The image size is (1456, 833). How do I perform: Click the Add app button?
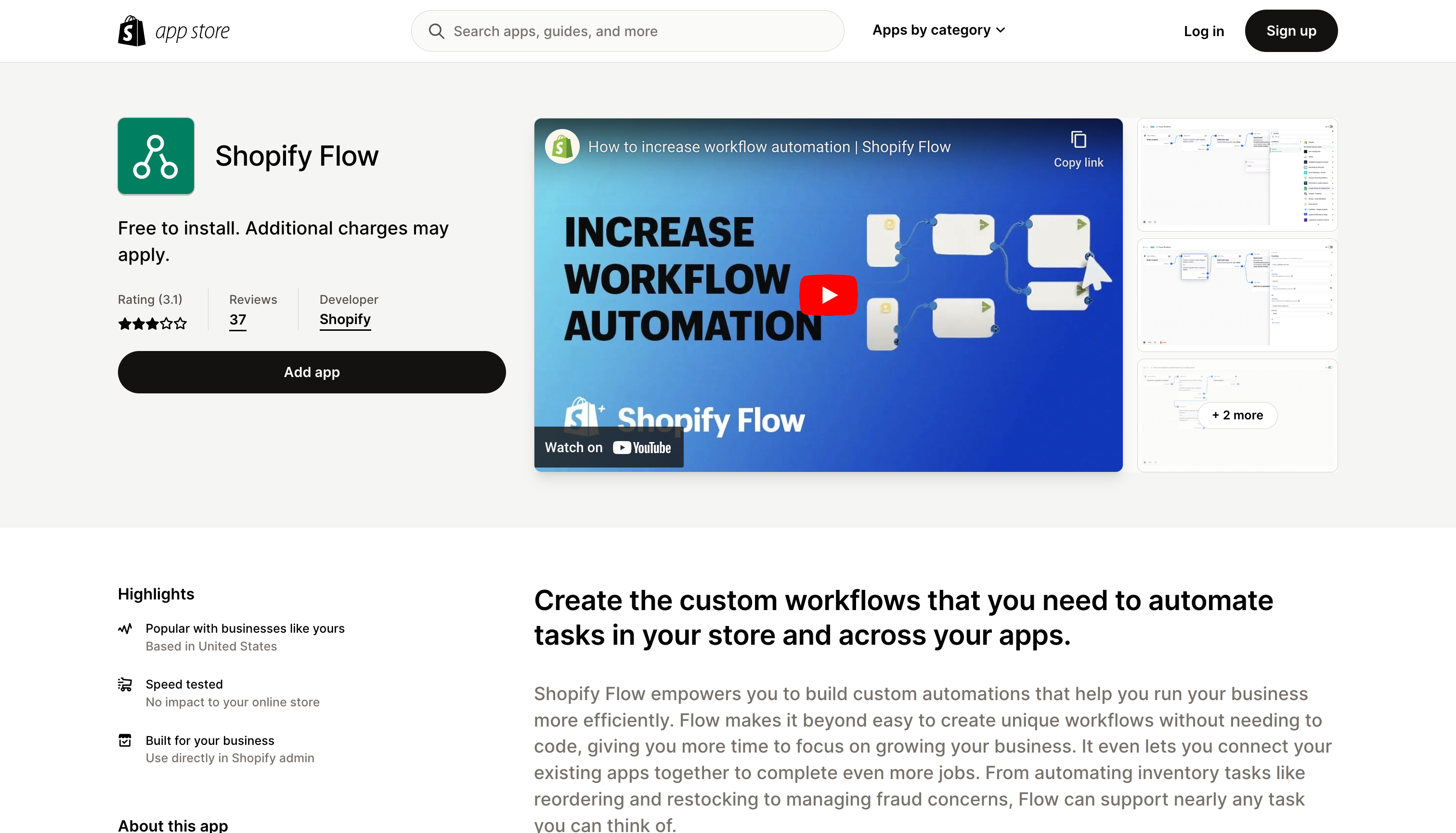[311, 371]
